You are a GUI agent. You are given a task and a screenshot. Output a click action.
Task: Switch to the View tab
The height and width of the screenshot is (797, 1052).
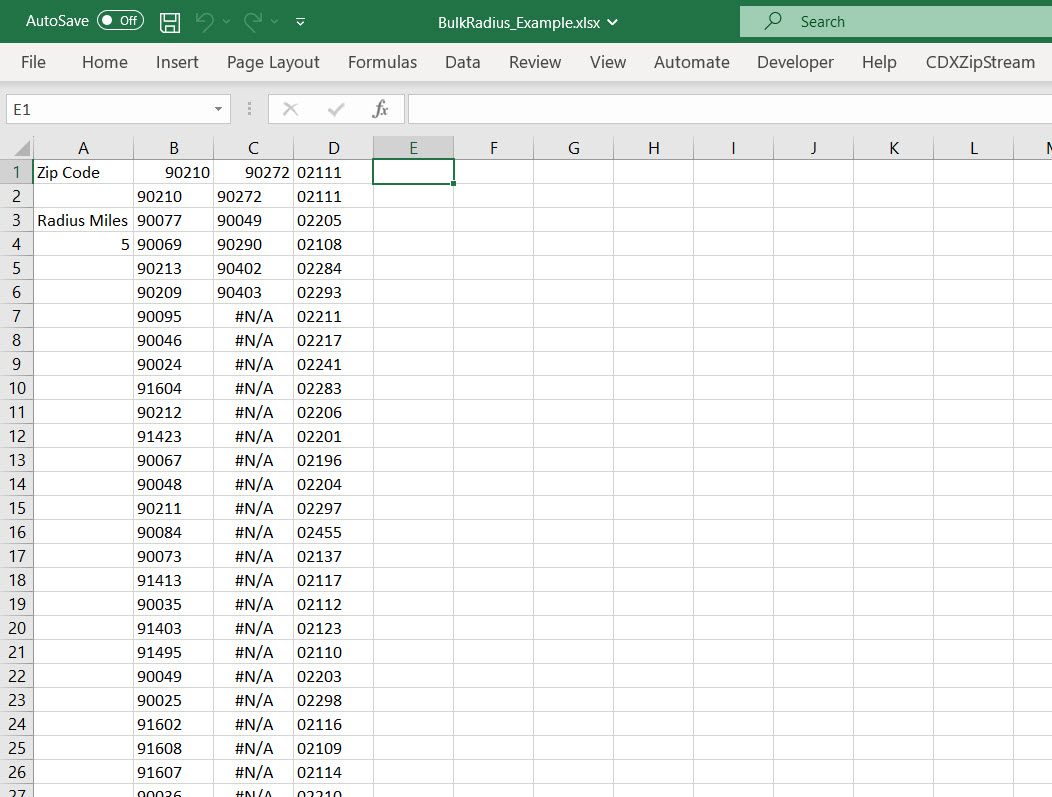point(608,62)
